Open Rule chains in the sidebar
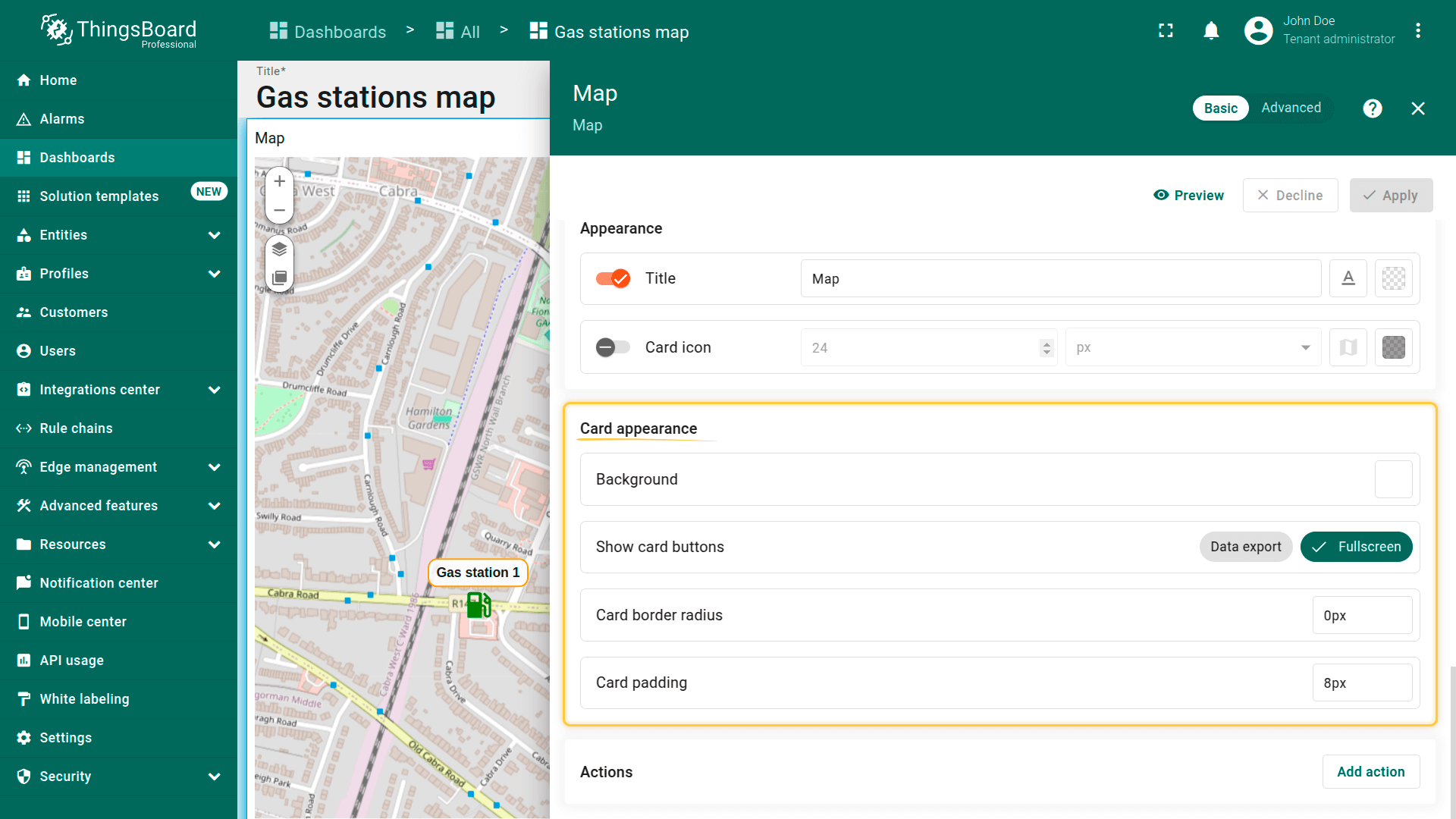Image resolution: width=1456 pixels, height=819 pixels. pyautogui.click(x=76, y=428)
